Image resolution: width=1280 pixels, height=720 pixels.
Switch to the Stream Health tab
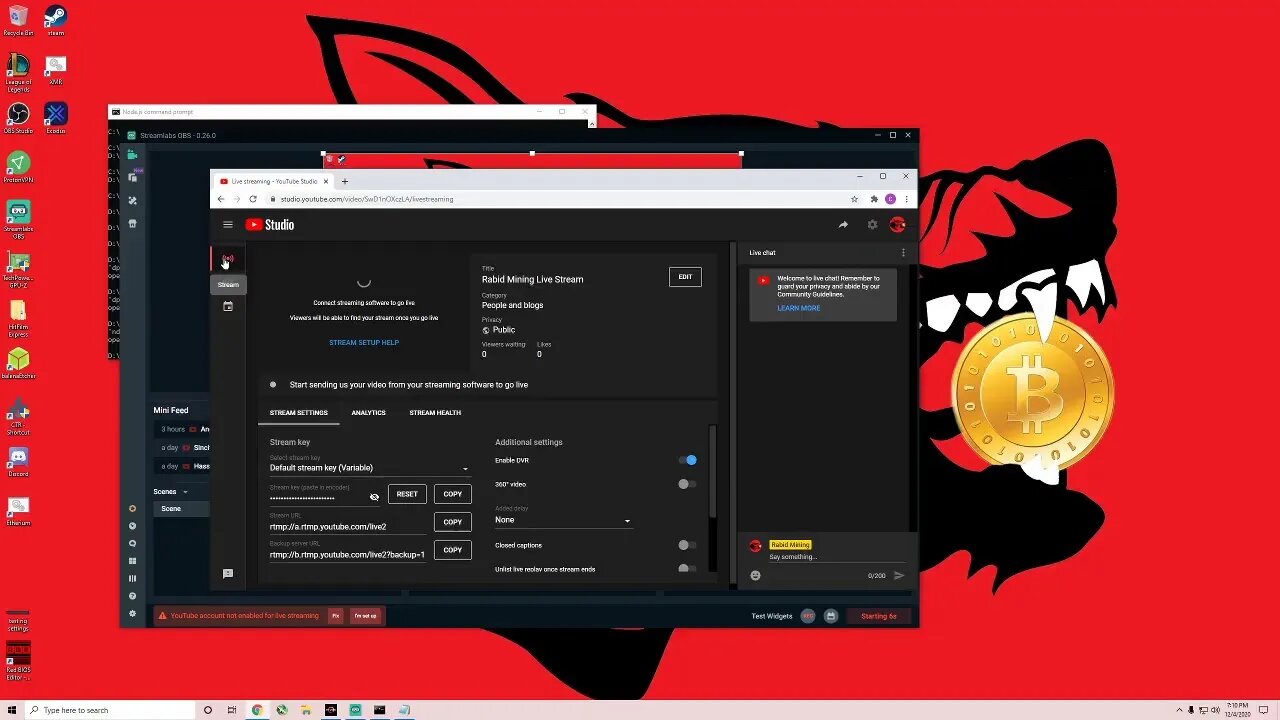click(x=435, y=413)
